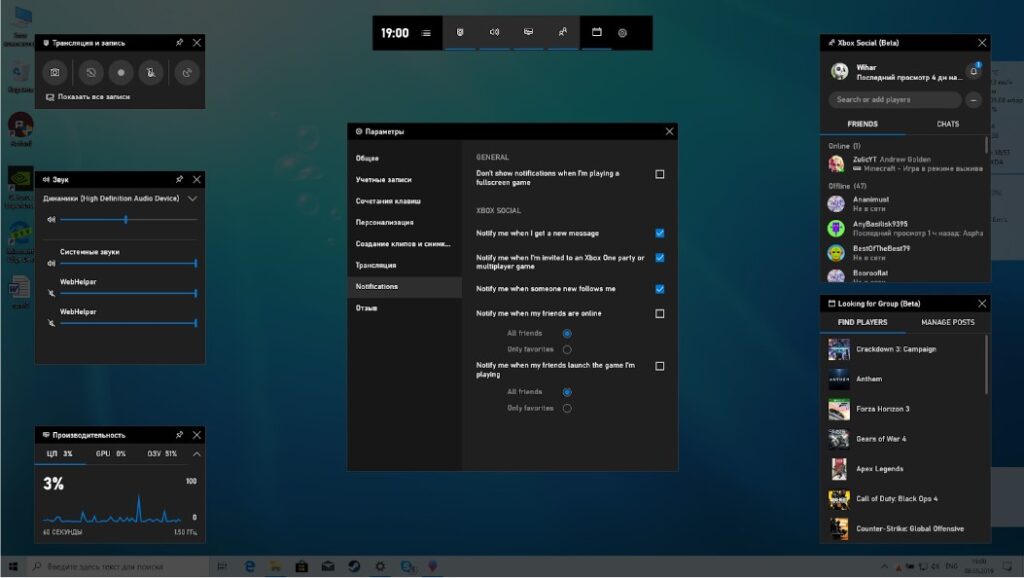The height and width of the screenshot is (578, 1024).
Task: Select All friends under friends online
Action: pyautogui.click(x=567, y=334)
